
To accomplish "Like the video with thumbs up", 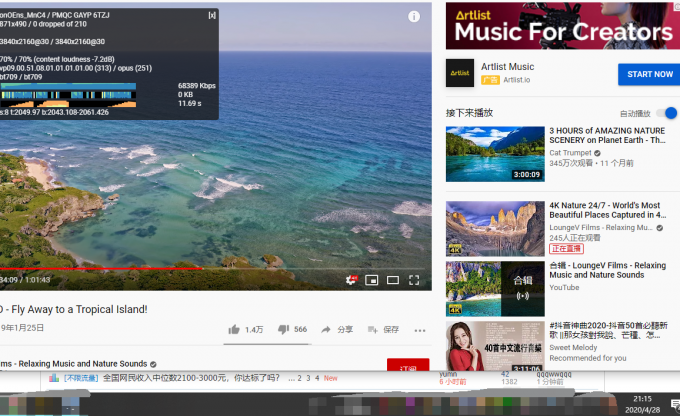I will point(234,329).
